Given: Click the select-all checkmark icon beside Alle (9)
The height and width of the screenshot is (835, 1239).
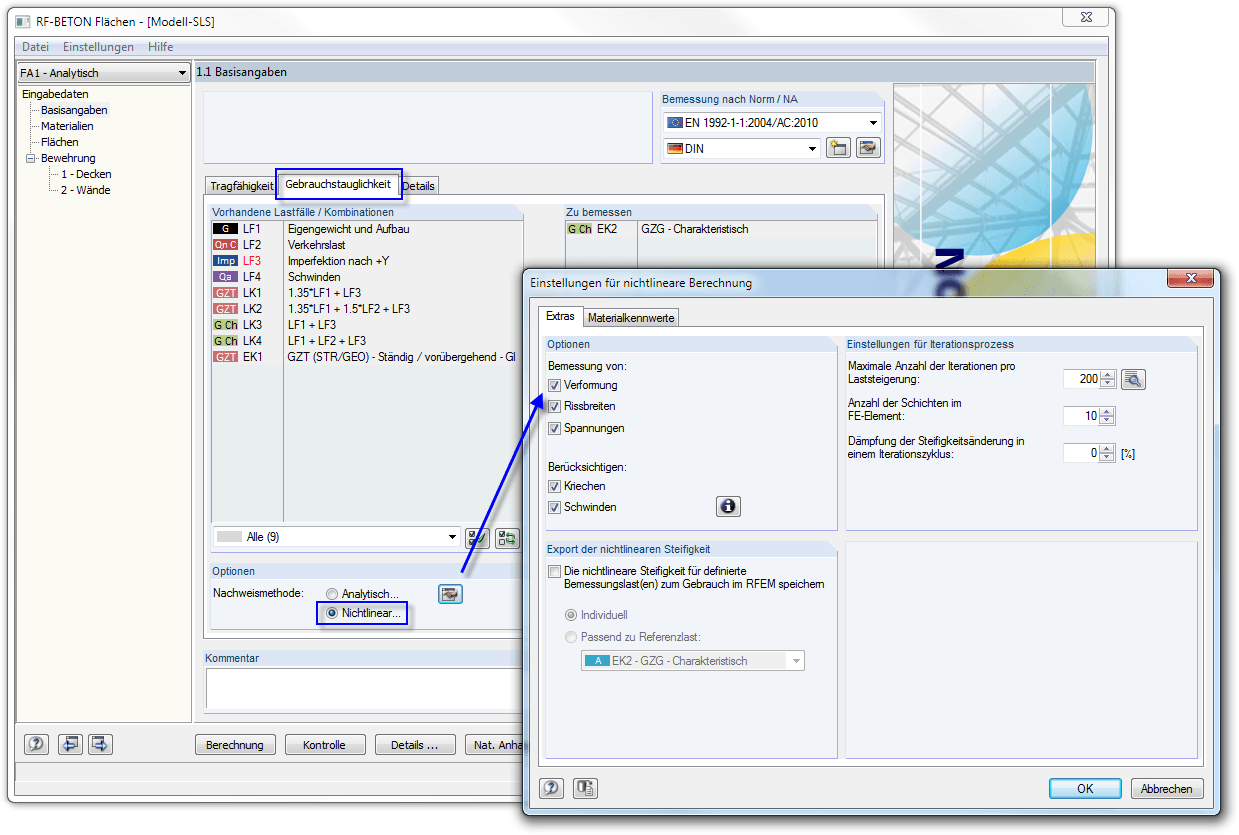Looking at the screenshot, I should tap(477, 537).
